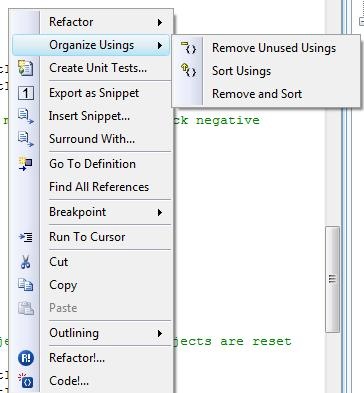
Task: Click the Run To Cursor icon
Action: pyautogui.click(x=26, y=237)
